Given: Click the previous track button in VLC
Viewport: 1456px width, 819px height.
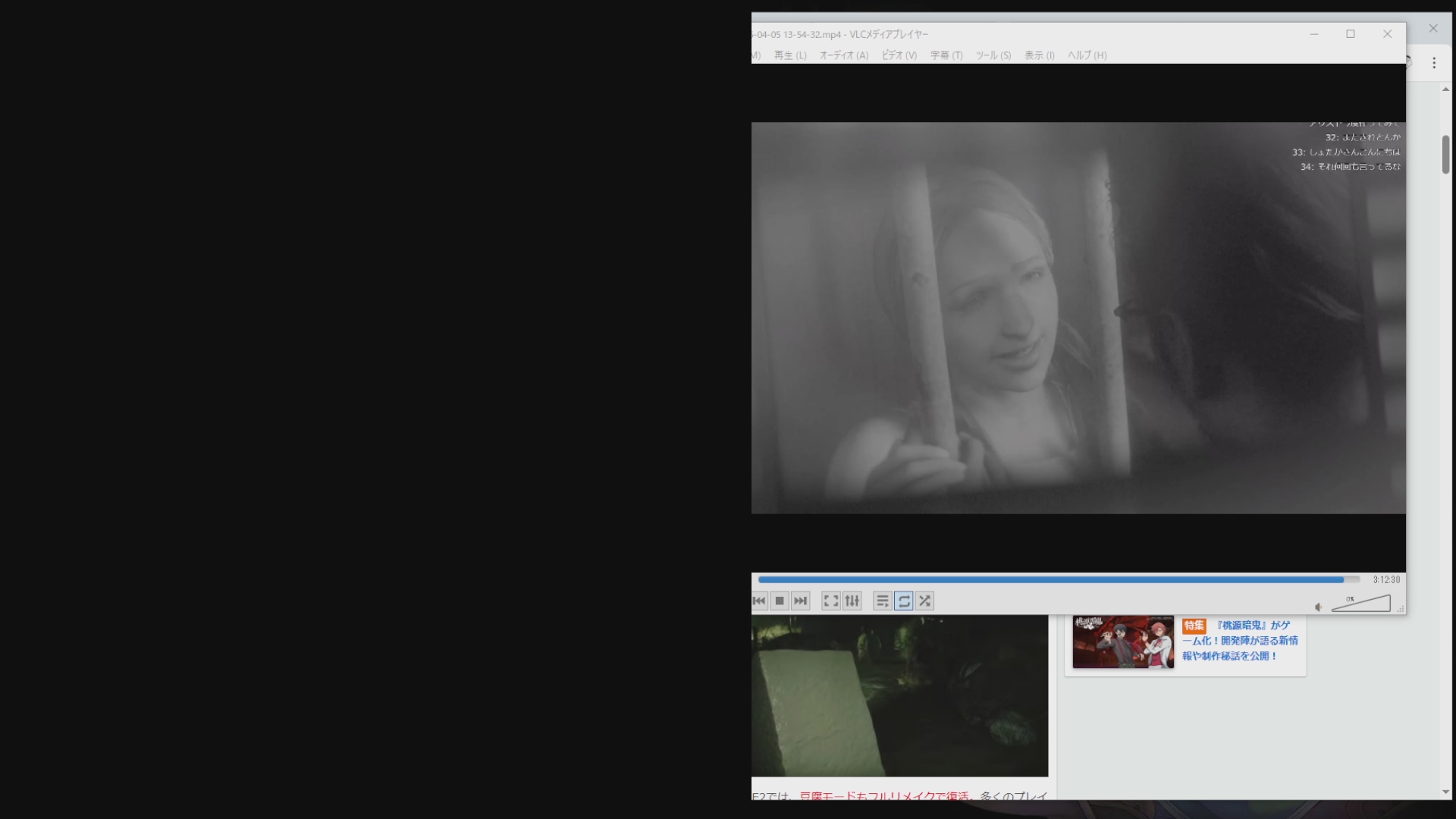Looking at the screenshot, I should (x=759, y=601).
